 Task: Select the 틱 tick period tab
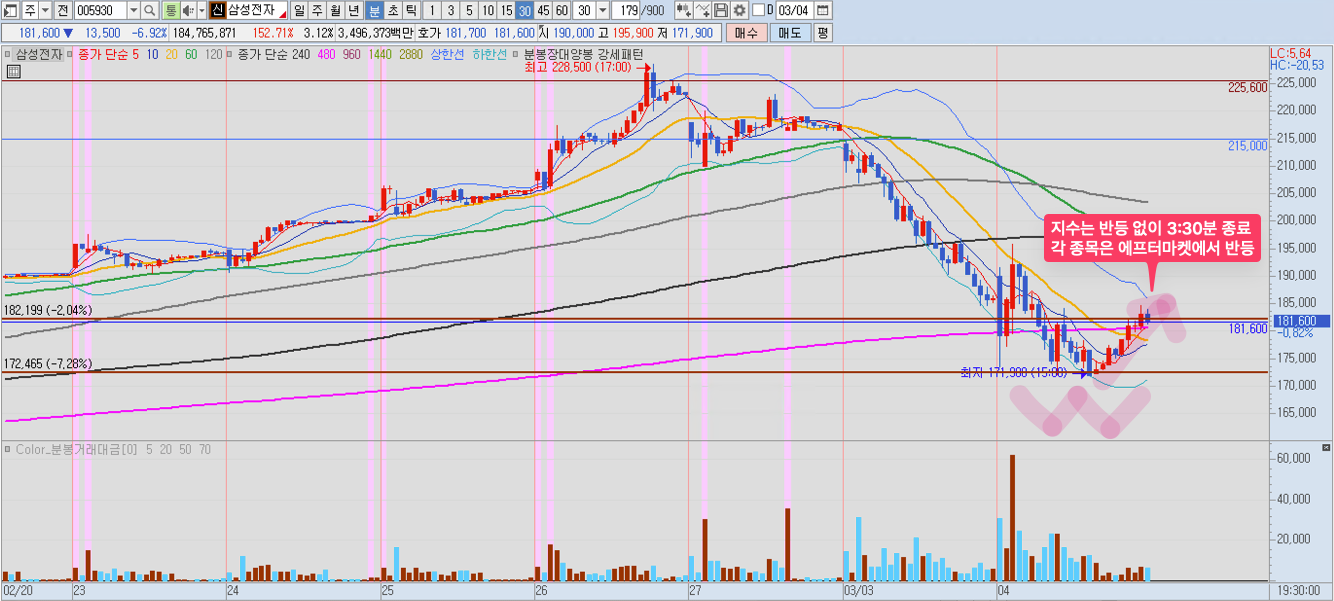coord(411,10)
